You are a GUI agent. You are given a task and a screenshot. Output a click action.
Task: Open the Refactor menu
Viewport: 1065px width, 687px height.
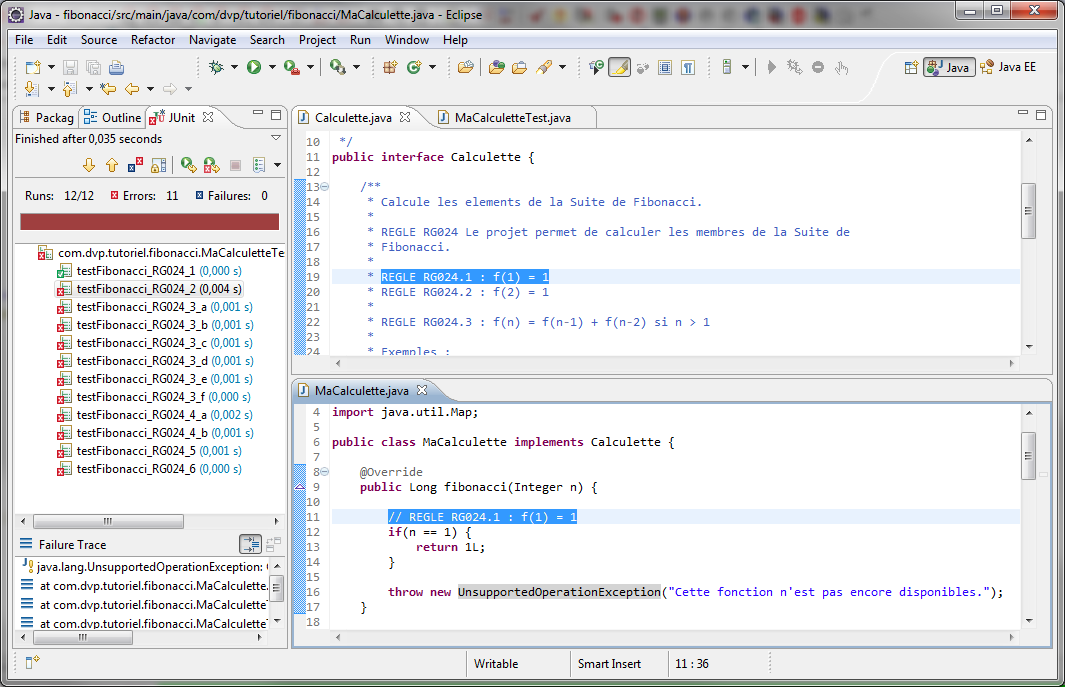pos(152,40)
